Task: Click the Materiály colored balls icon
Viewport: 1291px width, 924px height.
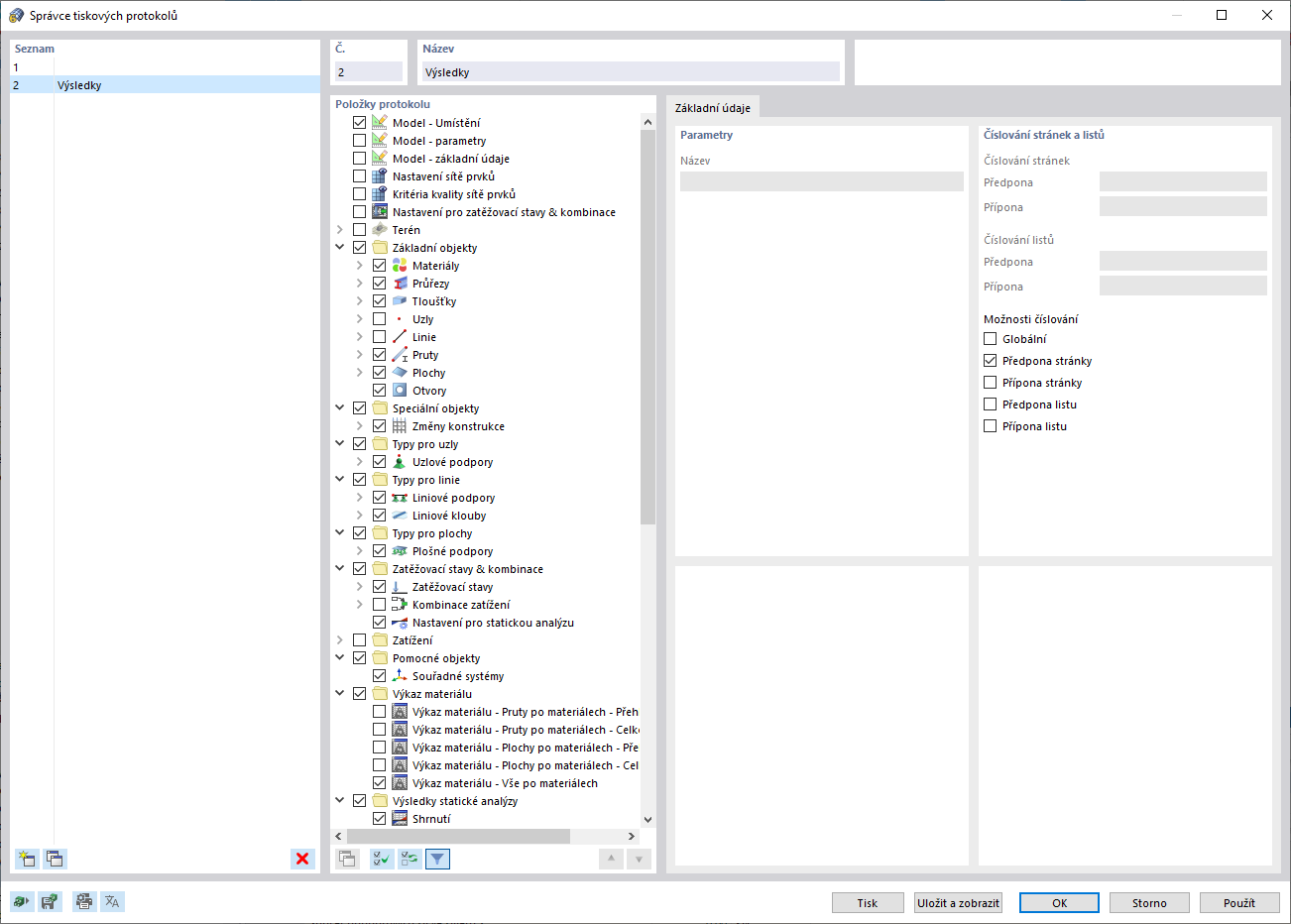Action: (400, 266)
